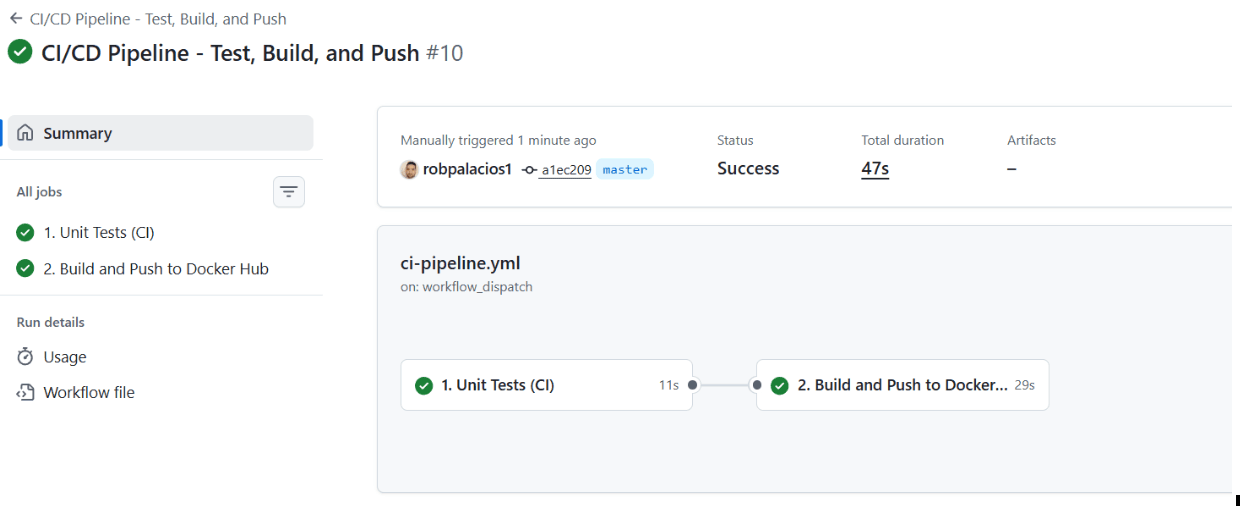Select 'Build and Push to Docker Hub' sidebar job
Viewport: 1250px width, 506px height.
pos(156,268)
